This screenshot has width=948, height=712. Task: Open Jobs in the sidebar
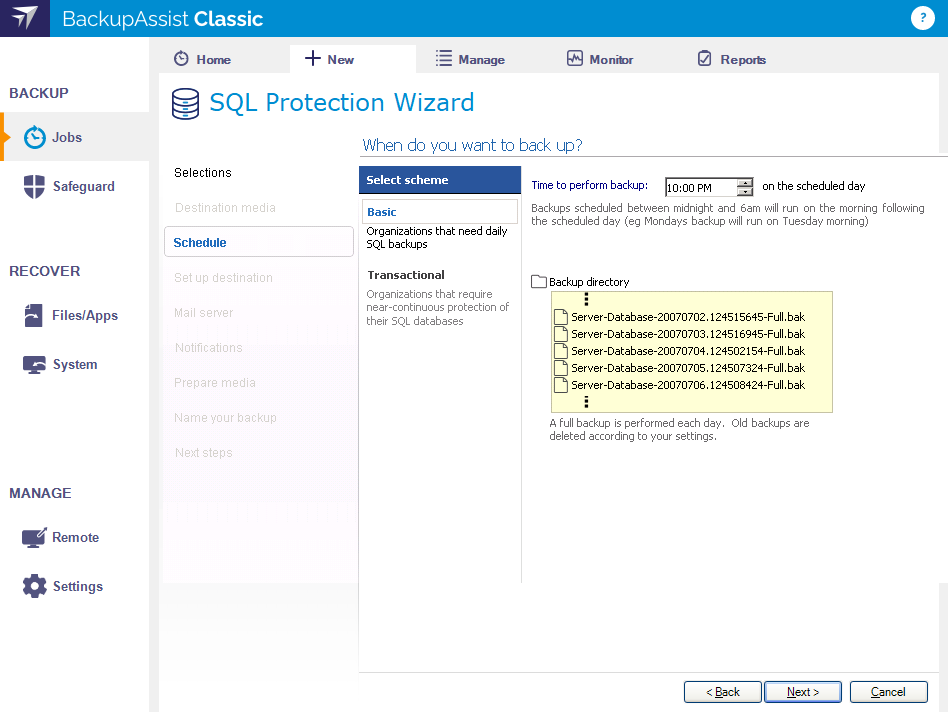pos(76,137)
